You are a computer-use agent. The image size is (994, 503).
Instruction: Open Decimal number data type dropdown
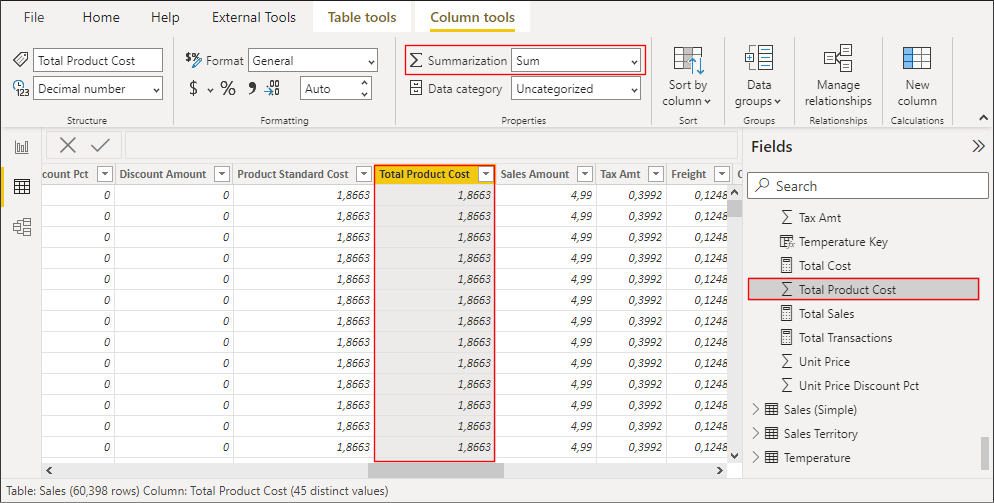(98, 89)
